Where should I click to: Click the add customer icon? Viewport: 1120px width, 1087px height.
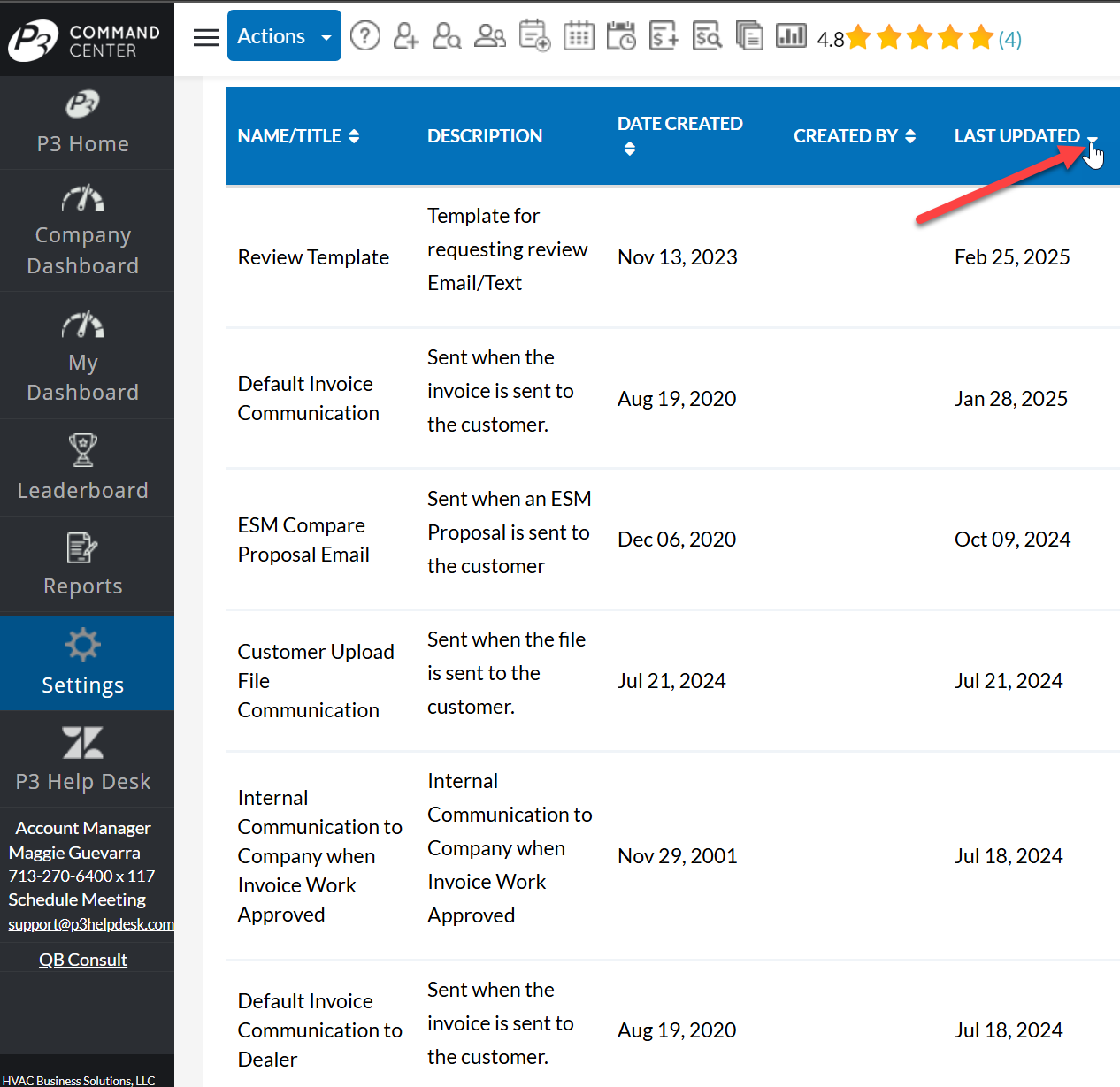pos(406,36)
